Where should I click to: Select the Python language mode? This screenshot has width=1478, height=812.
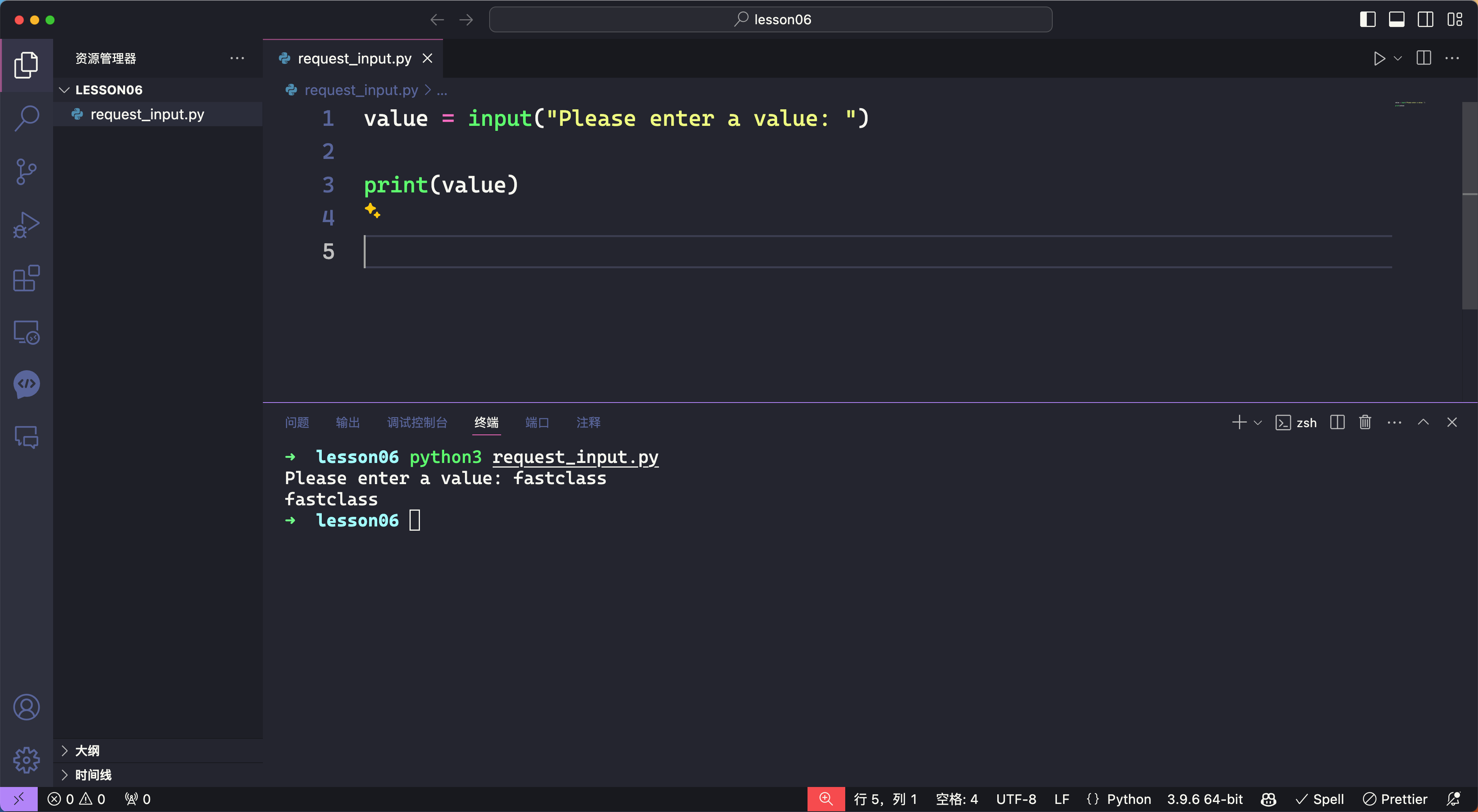click(1129, 799)
